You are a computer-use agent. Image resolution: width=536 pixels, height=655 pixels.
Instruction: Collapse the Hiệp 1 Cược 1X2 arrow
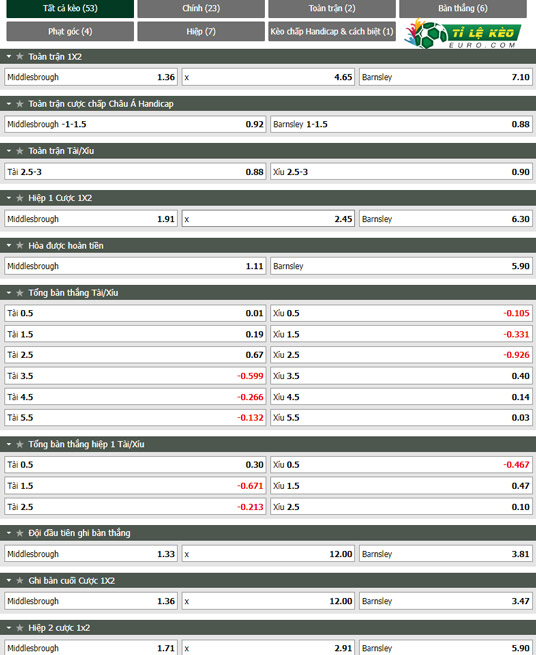[9, 198]
